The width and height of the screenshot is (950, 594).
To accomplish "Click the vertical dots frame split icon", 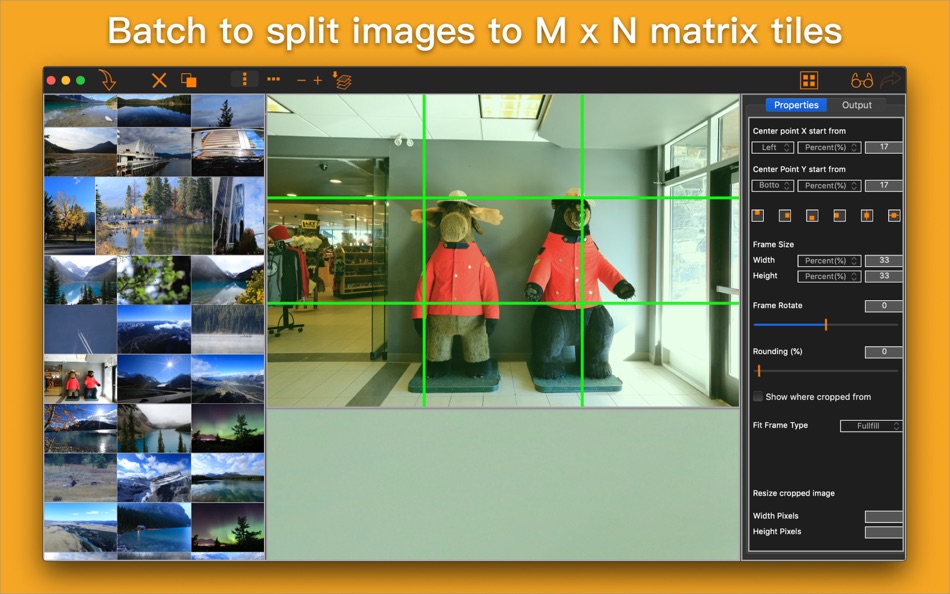I will (x=245, y=80).
